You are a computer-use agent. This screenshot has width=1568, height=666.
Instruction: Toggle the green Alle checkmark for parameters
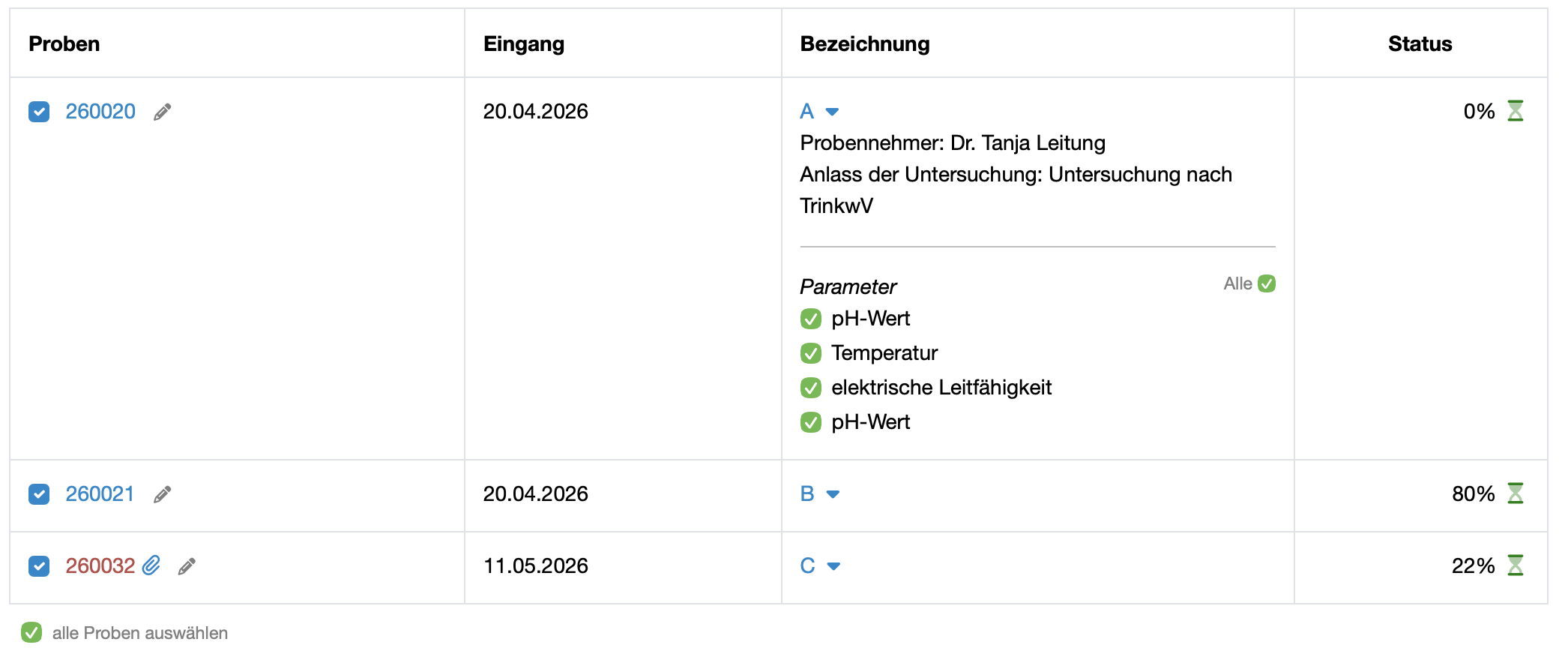1267,283
